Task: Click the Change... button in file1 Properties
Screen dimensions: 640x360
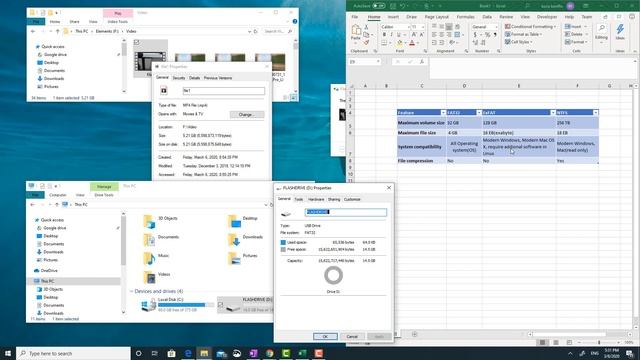Action: (x=247, y=115)
